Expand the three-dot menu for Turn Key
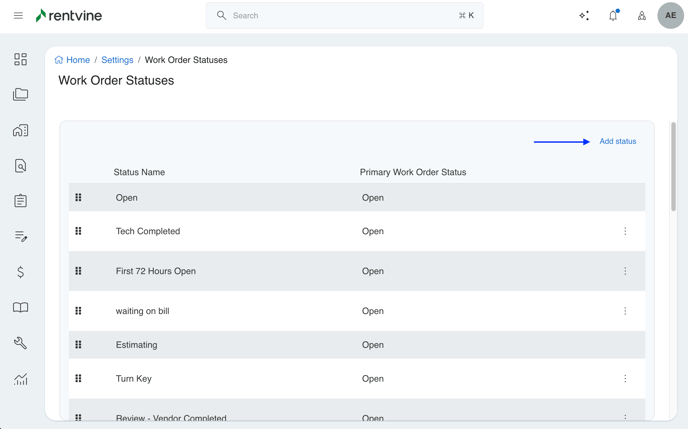Viewport: 688px width, 429px height. (625, 379)
